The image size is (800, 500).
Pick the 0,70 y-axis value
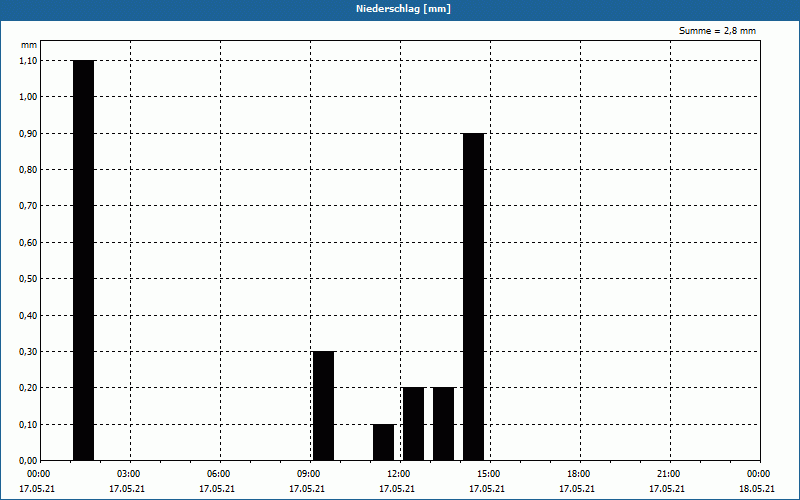29,206
